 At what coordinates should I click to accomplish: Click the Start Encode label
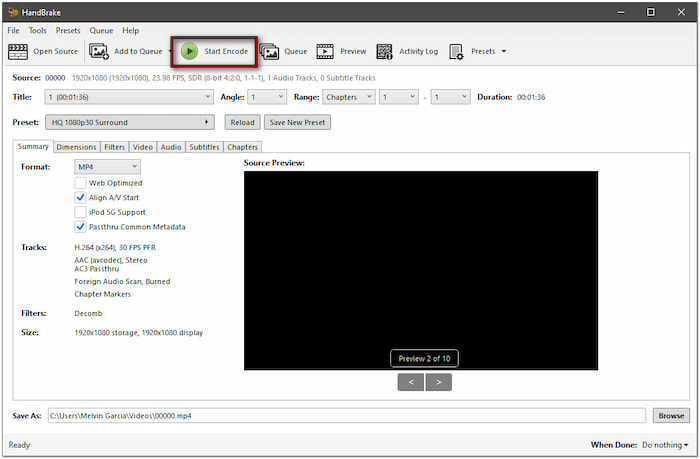click(x=226, y=51)
